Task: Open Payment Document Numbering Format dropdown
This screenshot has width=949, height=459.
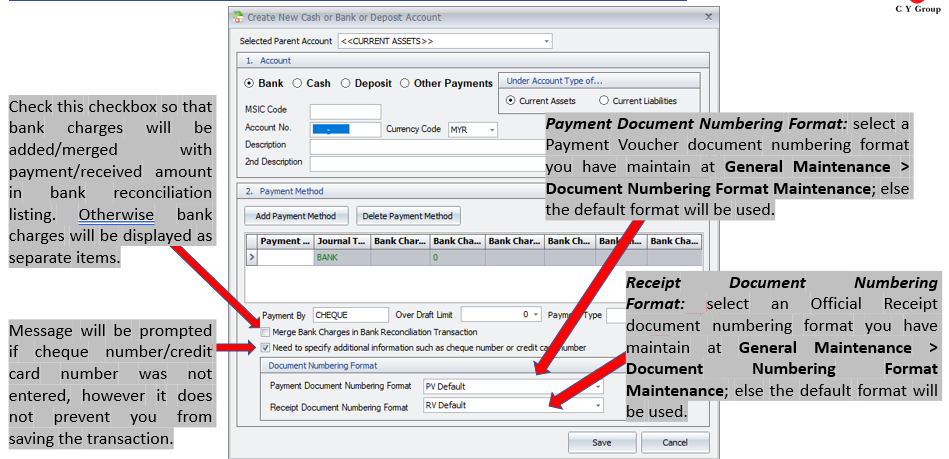Action: point(598,386)
